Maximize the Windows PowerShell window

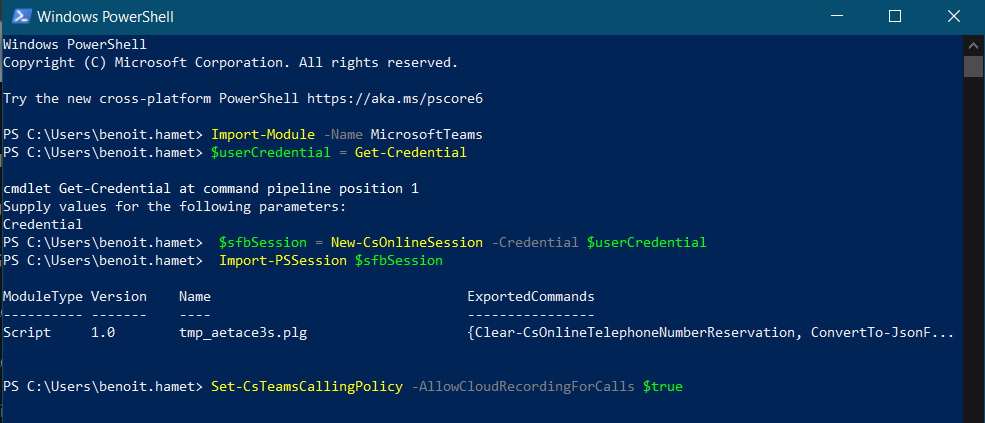895,16
